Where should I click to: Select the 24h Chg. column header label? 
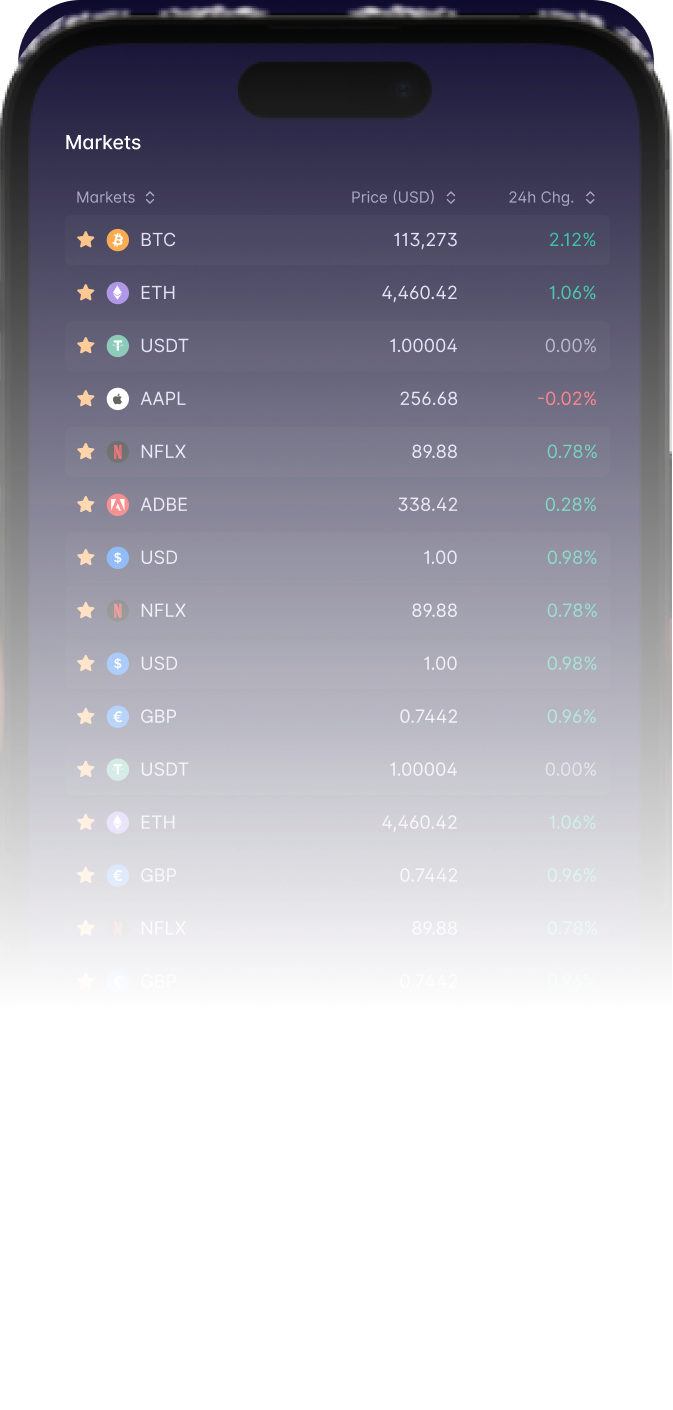click(541, 198)
